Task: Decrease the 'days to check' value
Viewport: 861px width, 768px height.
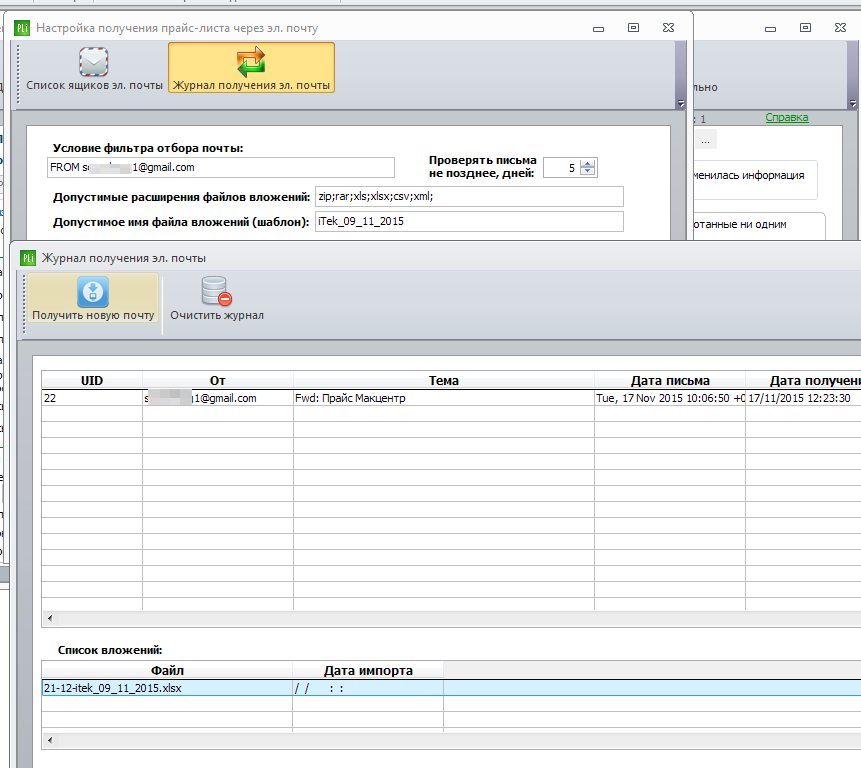Action: tap(588, 172)
